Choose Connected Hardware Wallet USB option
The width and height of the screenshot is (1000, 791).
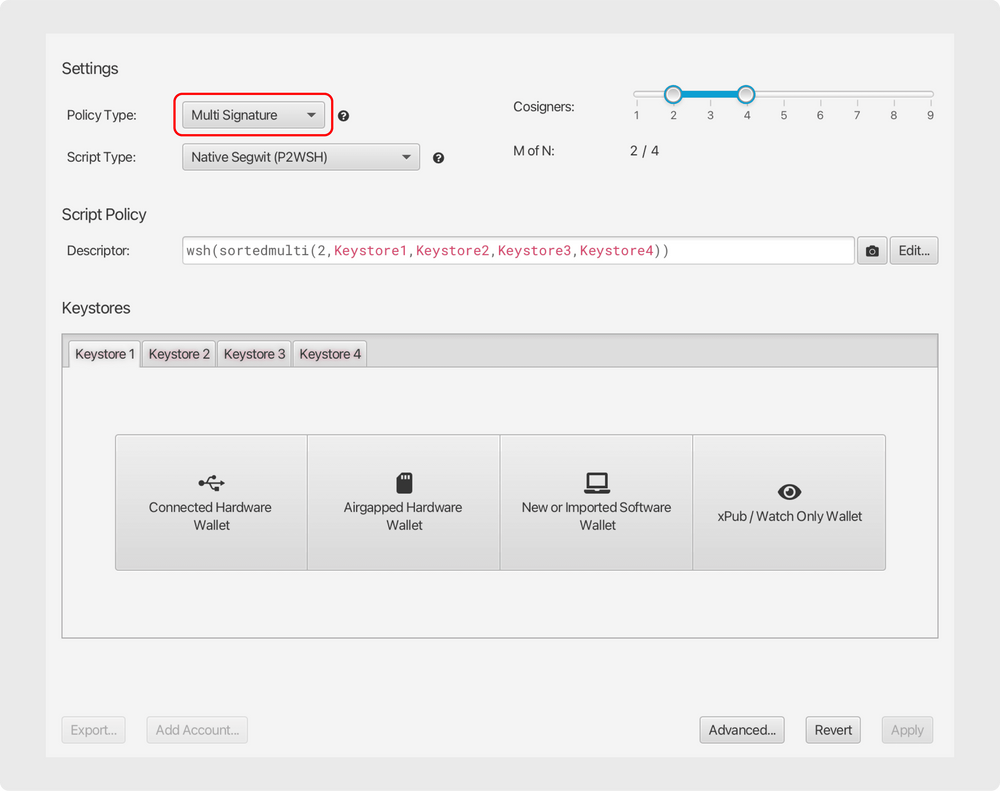[x=211, y=502]
